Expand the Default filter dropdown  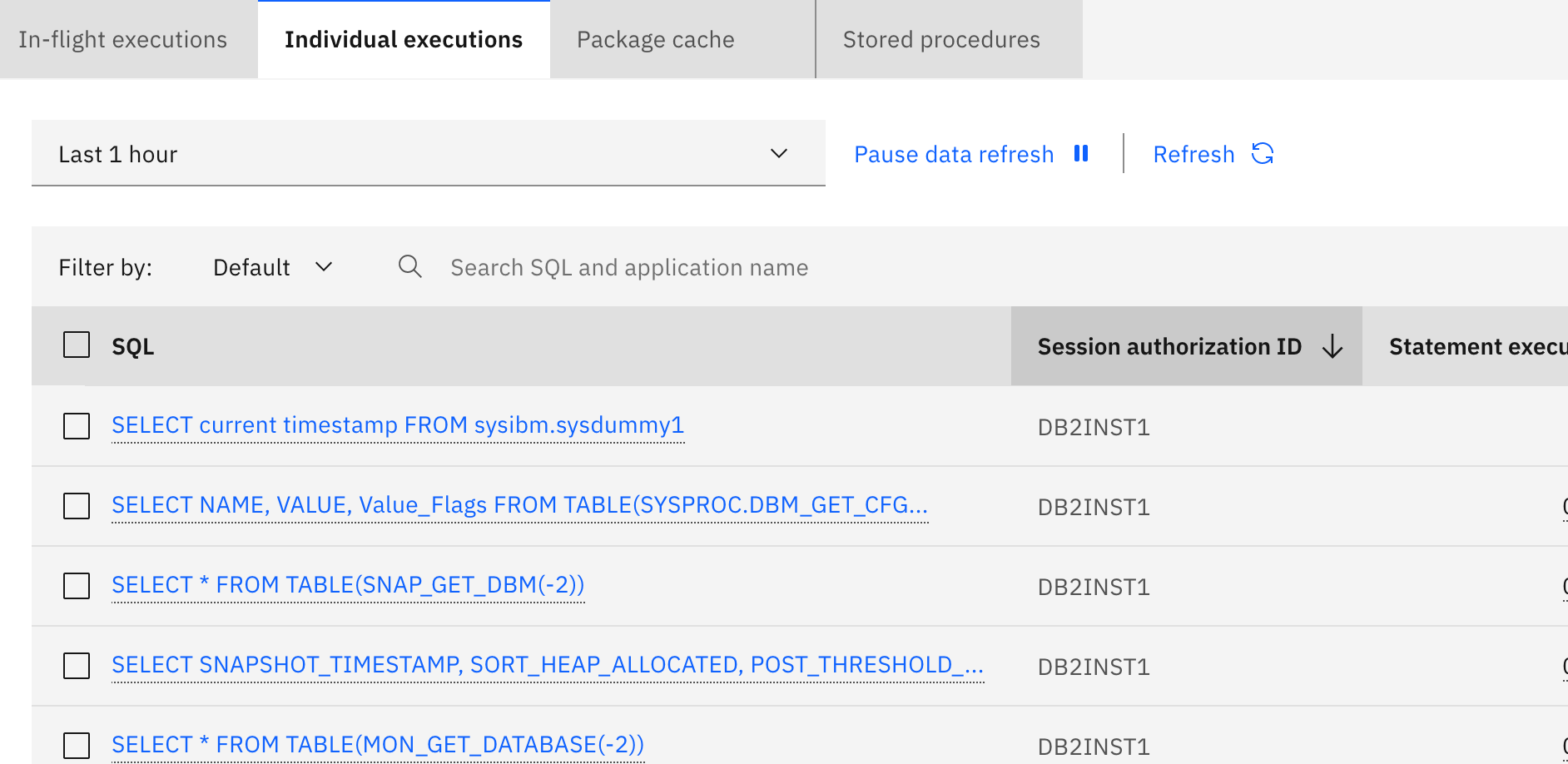coord(272,267)
